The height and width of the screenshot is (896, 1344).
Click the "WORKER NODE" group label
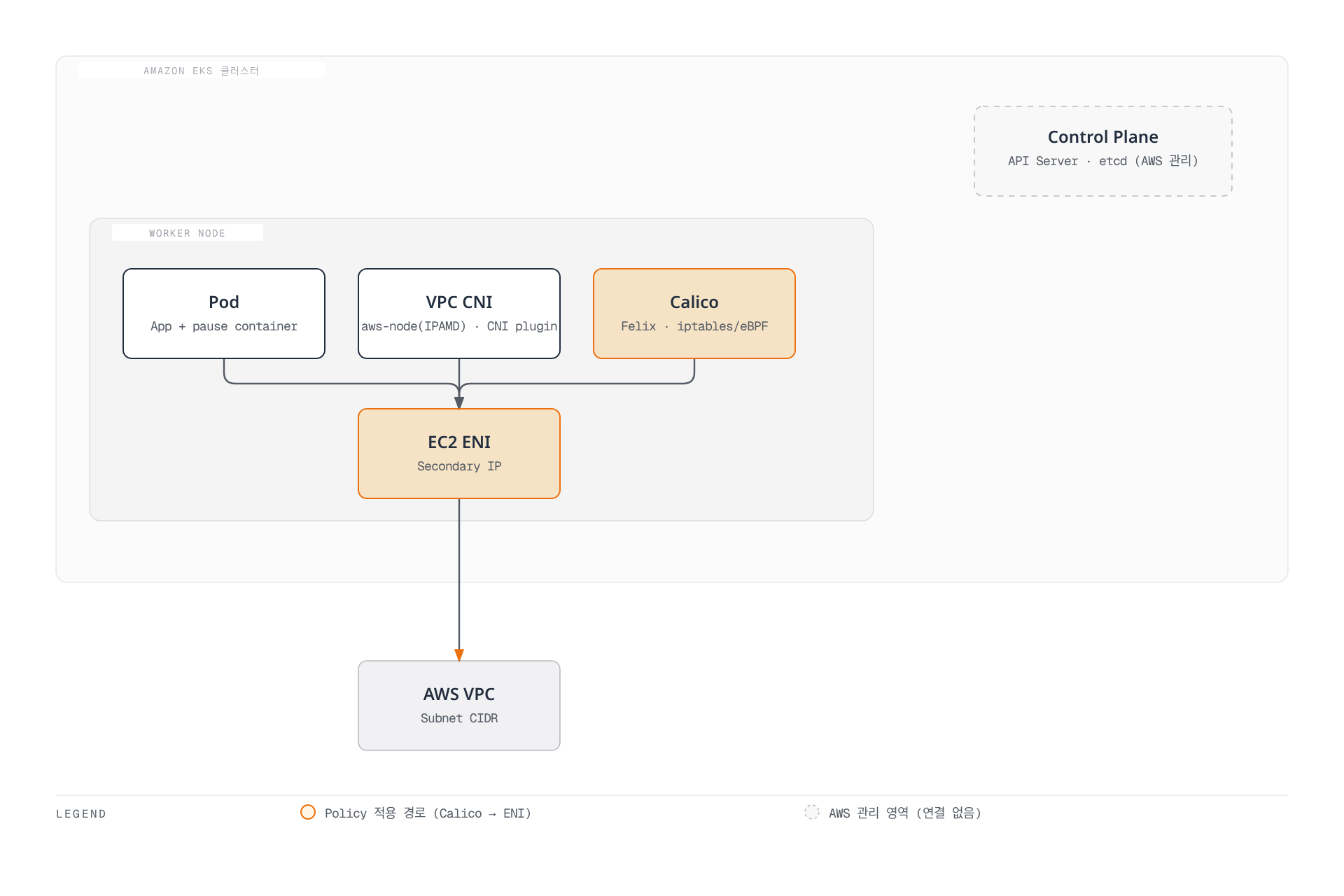187,233
